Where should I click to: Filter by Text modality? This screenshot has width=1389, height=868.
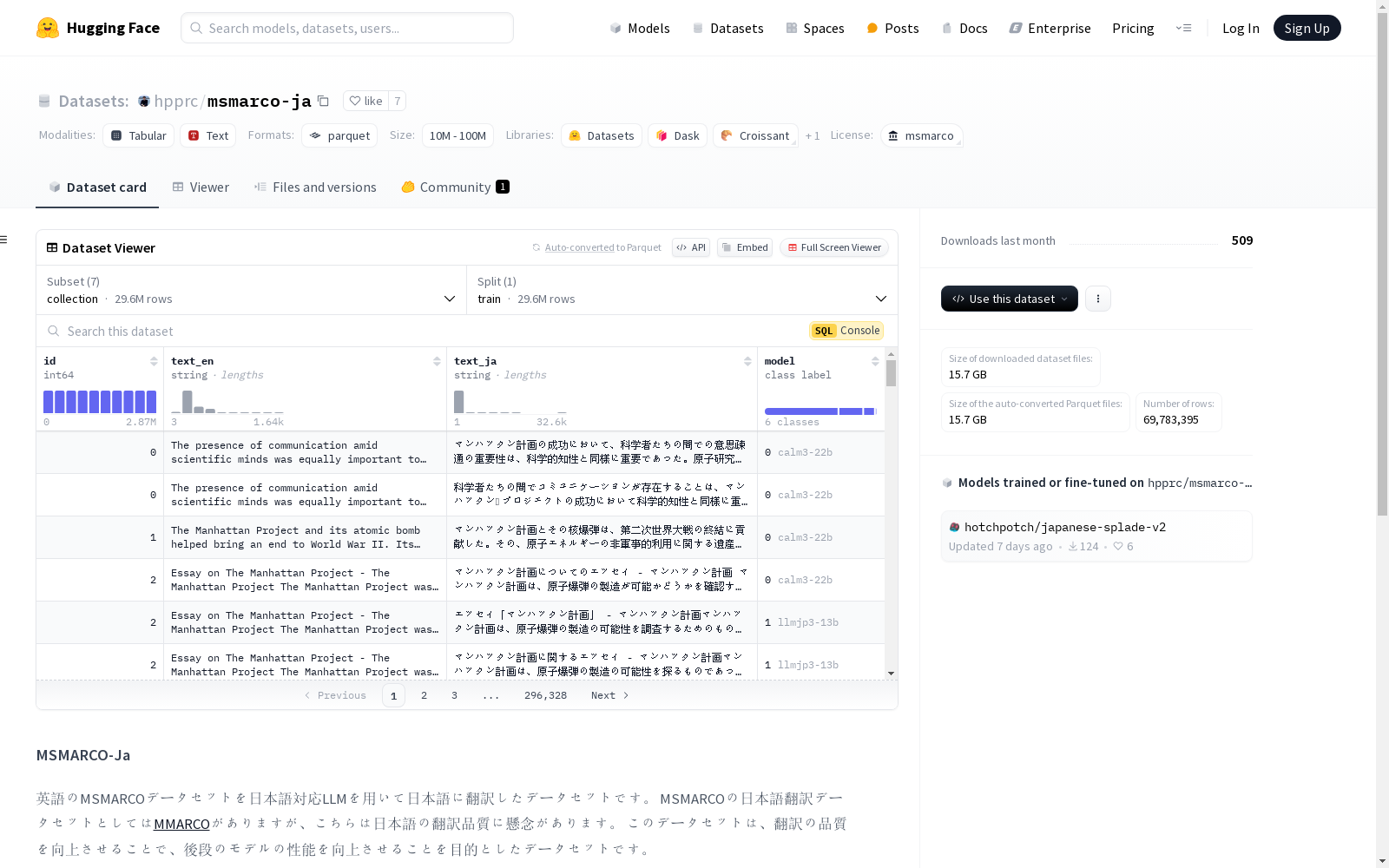coord(208,135)
